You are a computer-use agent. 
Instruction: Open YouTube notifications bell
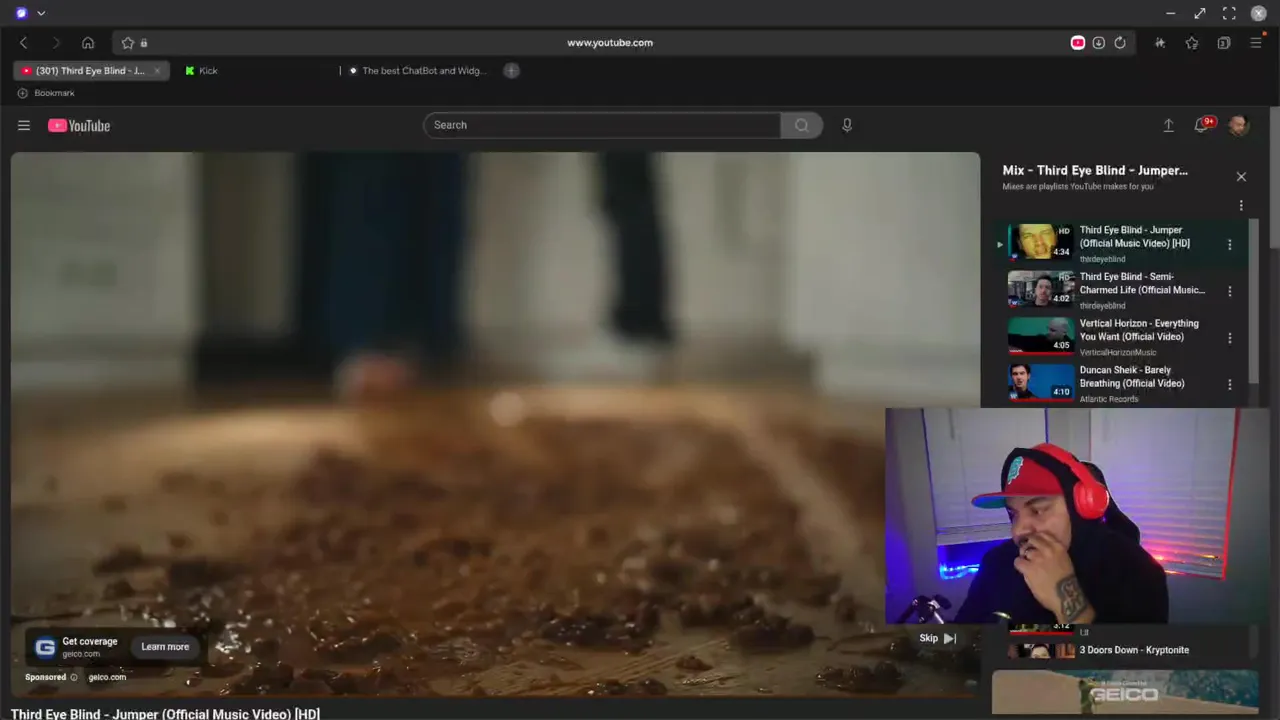click(x=1202, y=125)
